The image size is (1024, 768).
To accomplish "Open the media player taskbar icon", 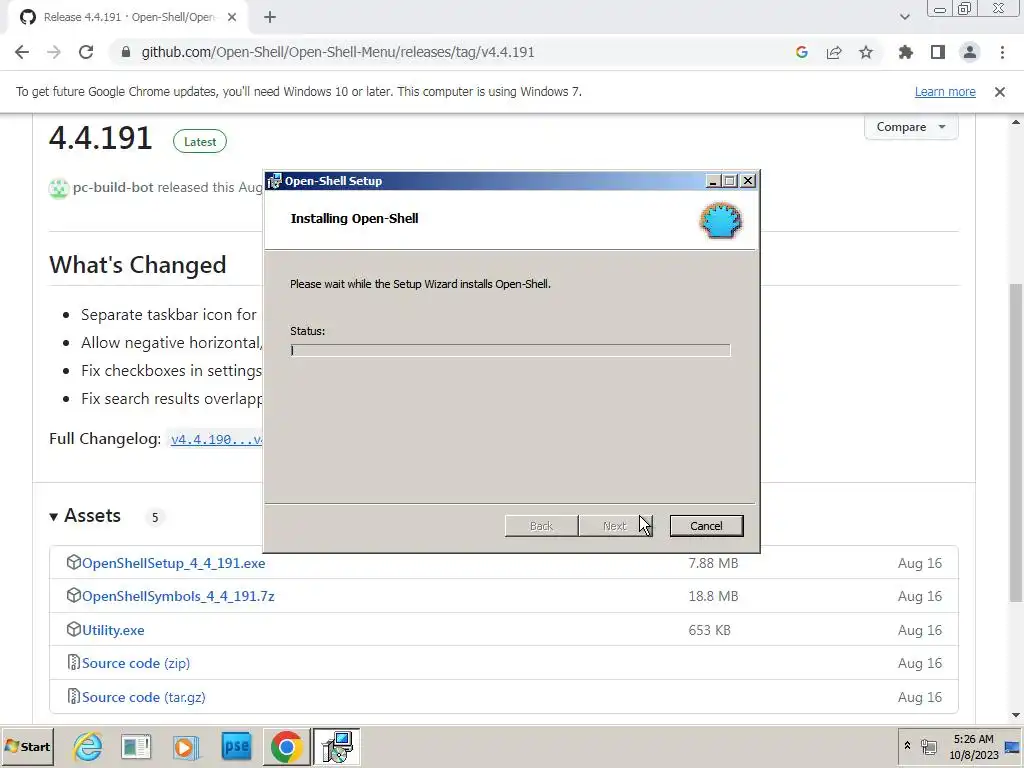I will (186, 746).
